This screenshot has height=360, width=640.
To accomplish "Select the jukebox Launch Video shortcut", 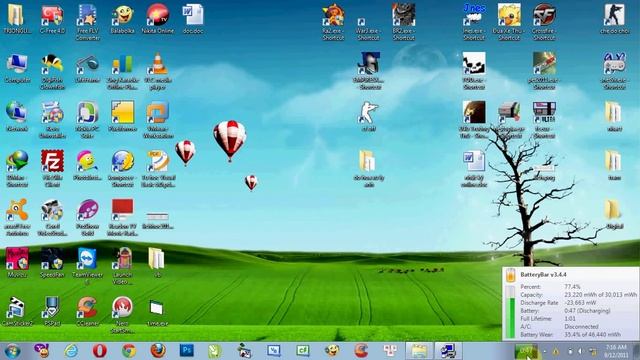I will tap(122, 266).
